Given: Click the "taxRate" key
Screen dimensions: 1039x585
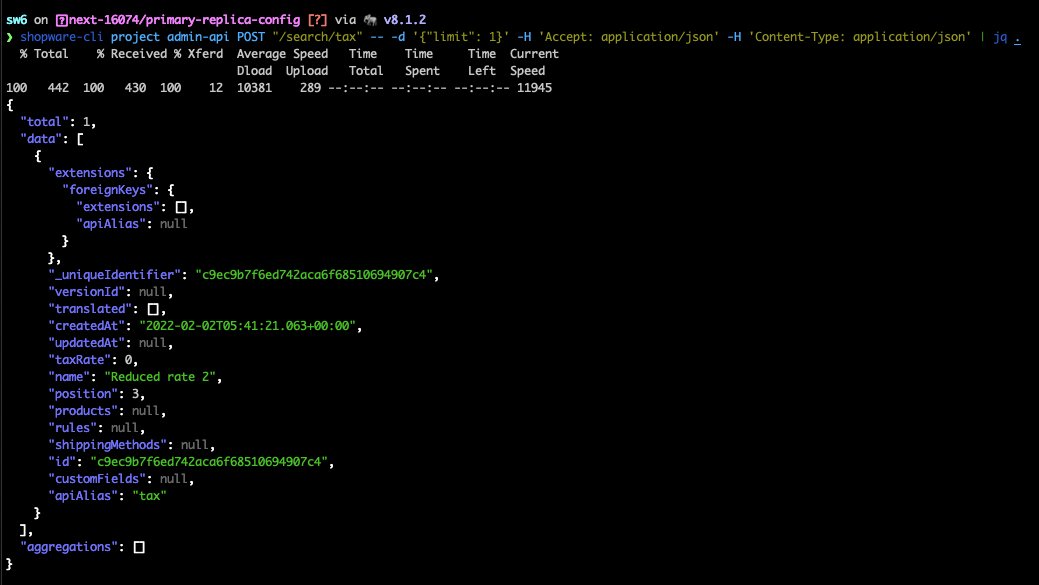Looking at the screenshot, I should (x=80, y=360).
